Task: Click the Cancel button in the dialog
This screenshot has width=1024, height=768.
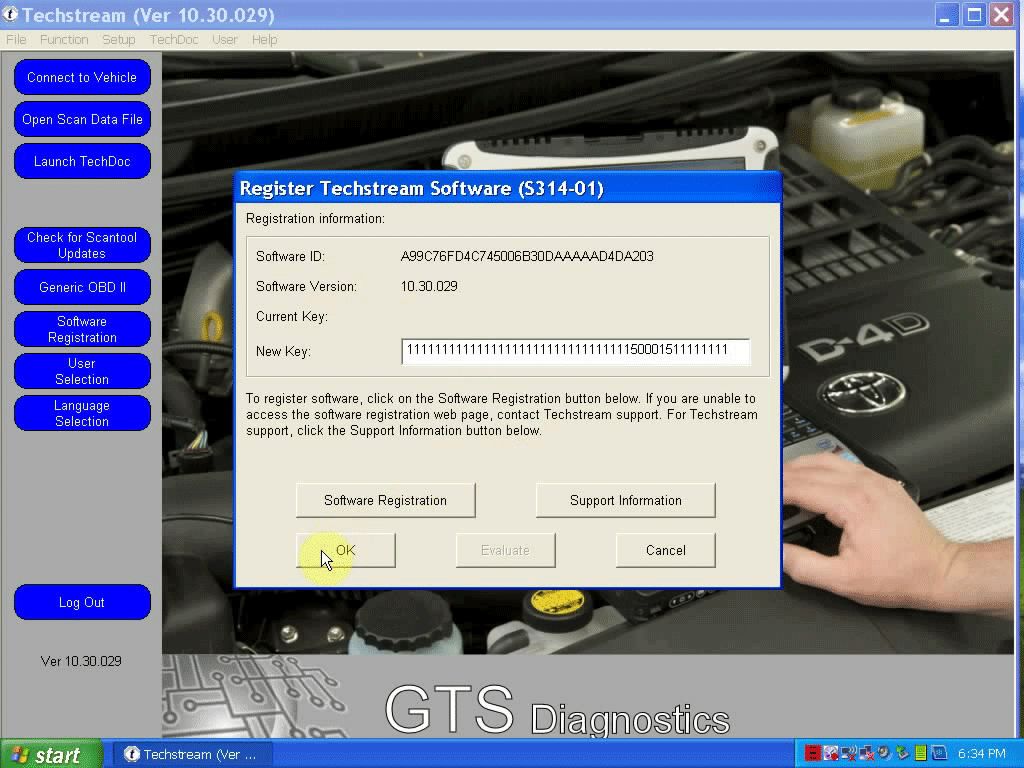Action: coord(665,550)
